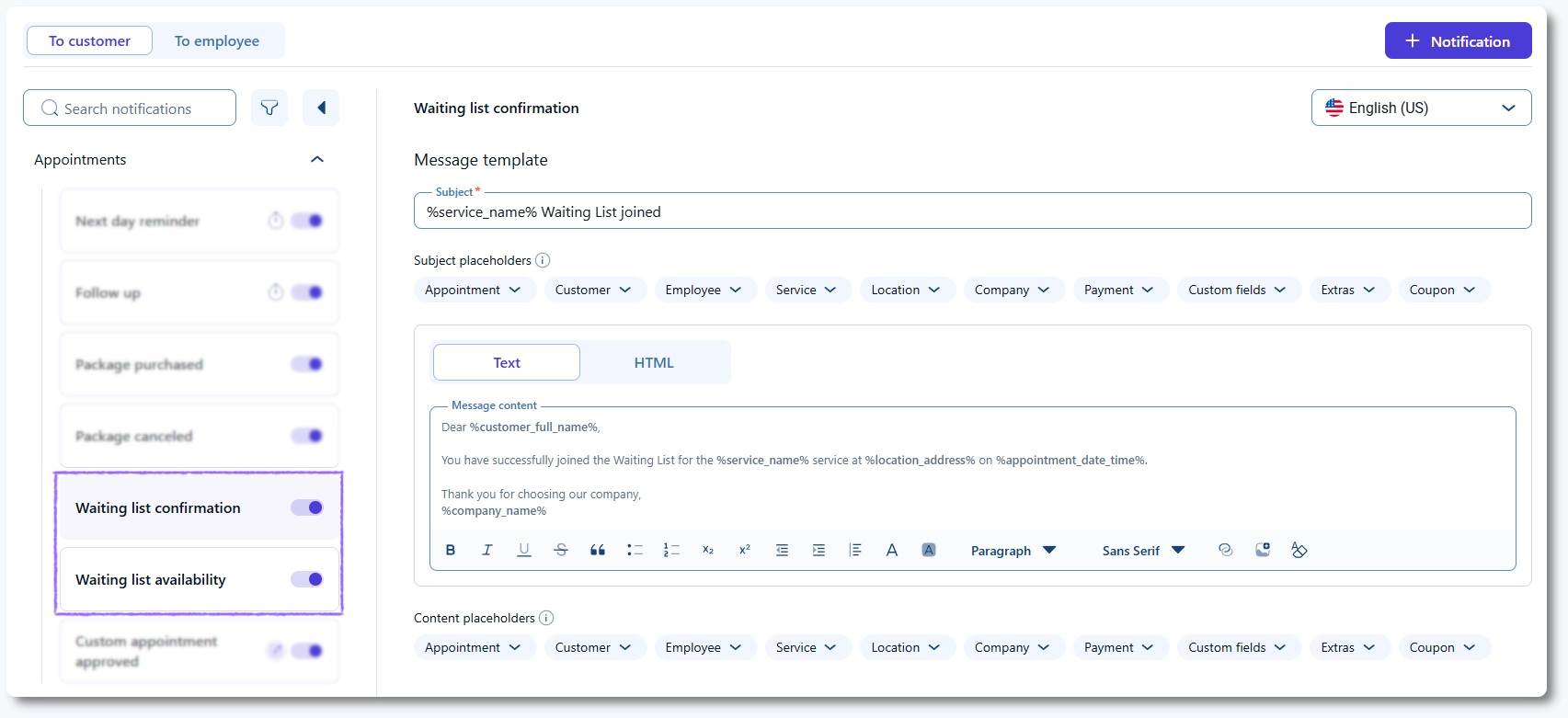The height and width of the screenshot is (718, 1568).
Task: Click the add Notification button
Action: coord(1458,40)
